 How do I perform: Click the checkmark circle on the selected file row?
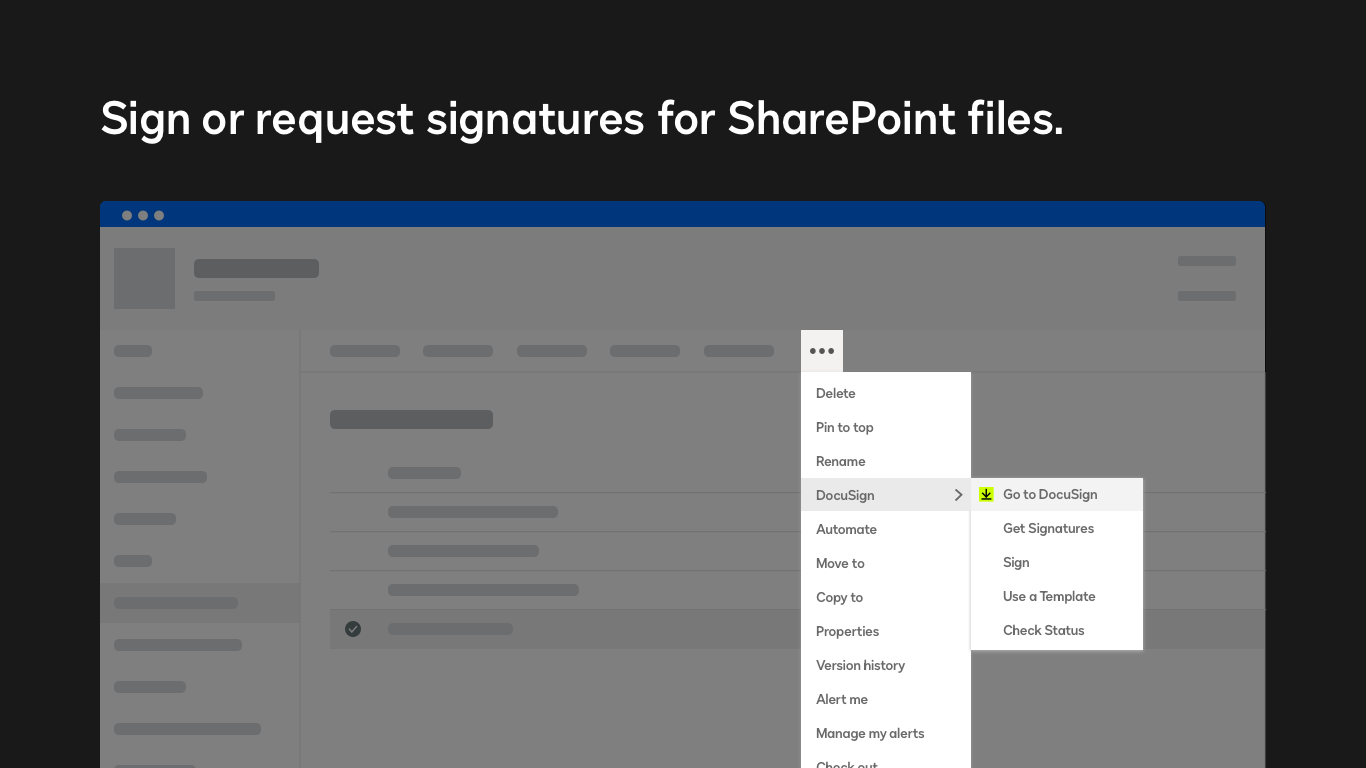point(352,628)
